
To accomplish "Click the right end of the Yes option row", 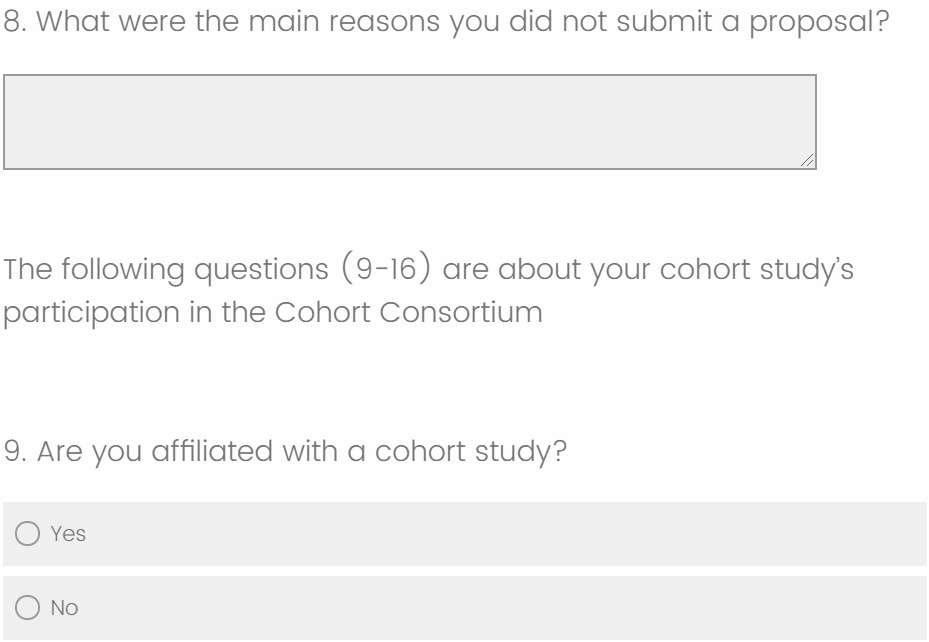I will (x=900, y=534).
